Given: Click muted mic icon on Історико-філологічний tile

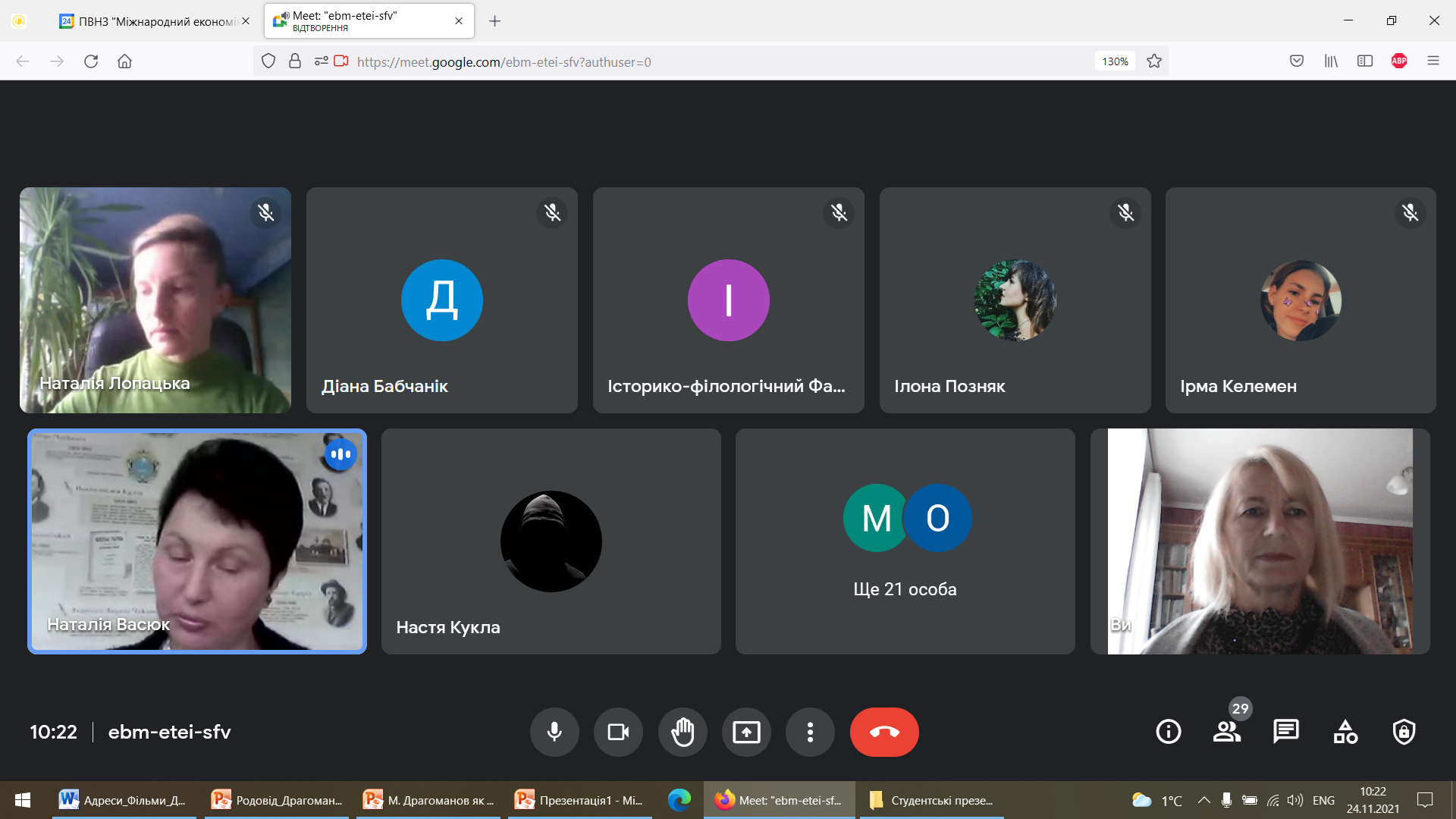Looking at the screenshot, I should (839, 212).
